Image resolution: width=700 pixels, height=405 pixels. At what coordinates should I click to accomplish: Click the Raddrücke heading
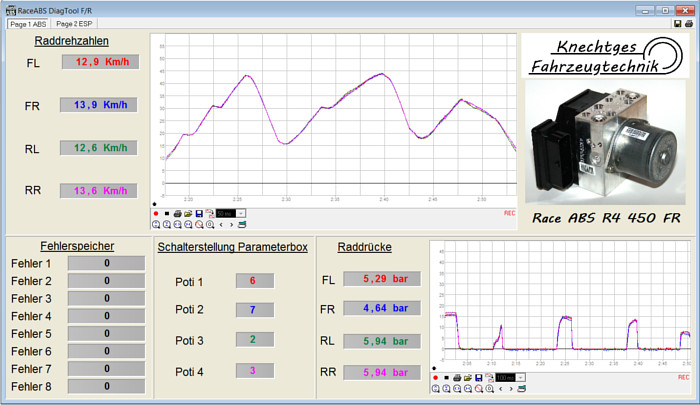point(364,247)
